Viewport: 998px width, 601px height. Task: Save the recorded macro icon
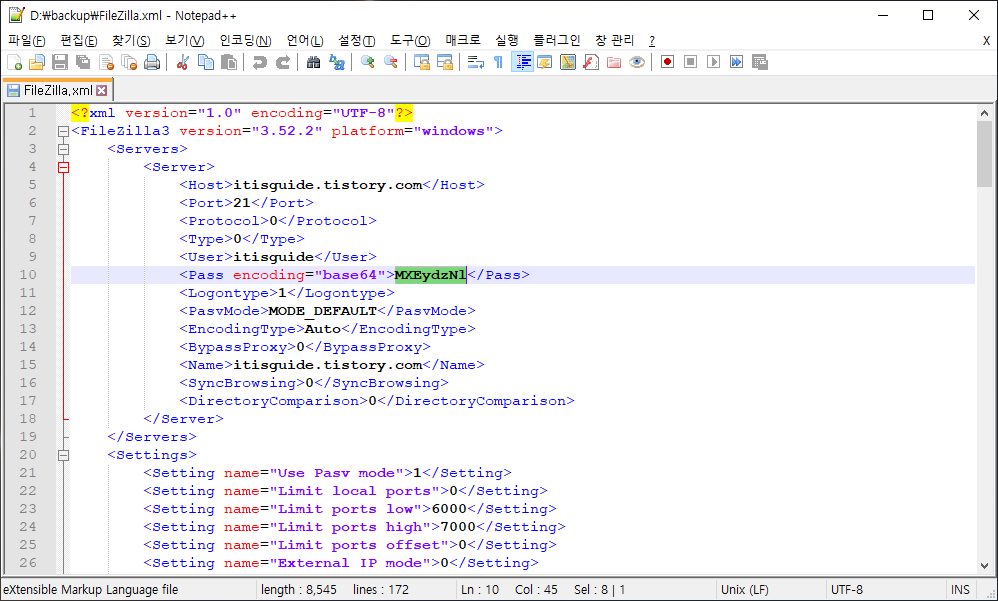pyautogui.click(x=759, y=62)
